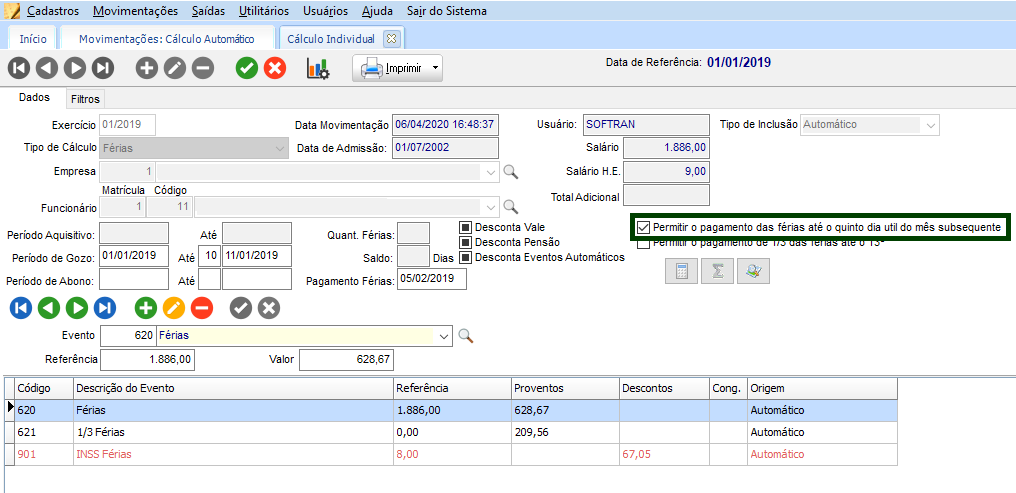Open the bar chart report icon
This screenshot has width=1016, height=493.
tap(317, 68)
